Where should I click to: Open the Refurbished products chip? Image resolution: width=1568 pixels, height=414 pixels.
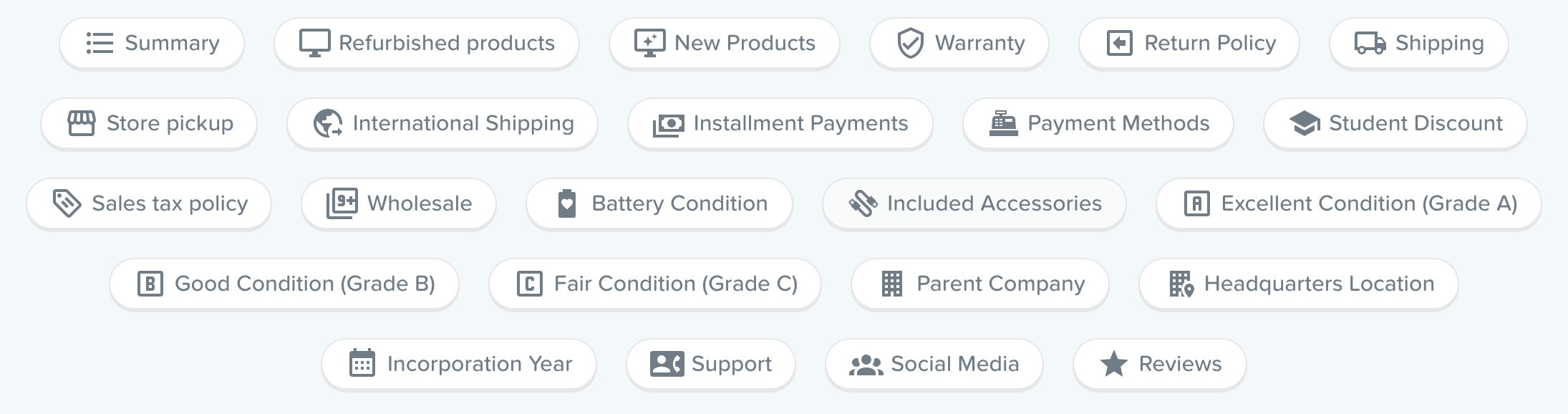coord(427,43)
